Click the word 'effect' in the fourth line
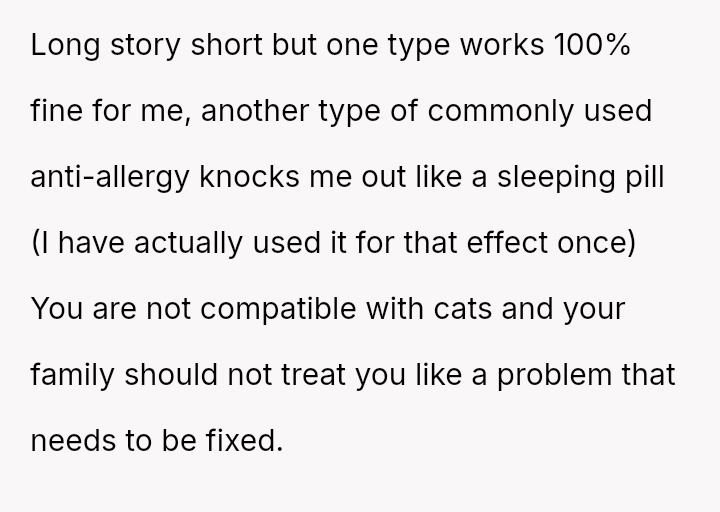Viewport: 720px width, 512px height. click(507, 242)
